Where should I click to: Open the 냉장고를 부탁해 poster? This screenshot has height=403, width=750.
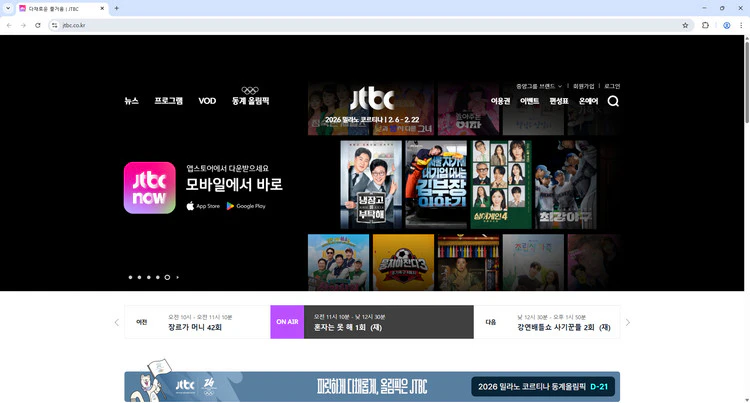371,184
